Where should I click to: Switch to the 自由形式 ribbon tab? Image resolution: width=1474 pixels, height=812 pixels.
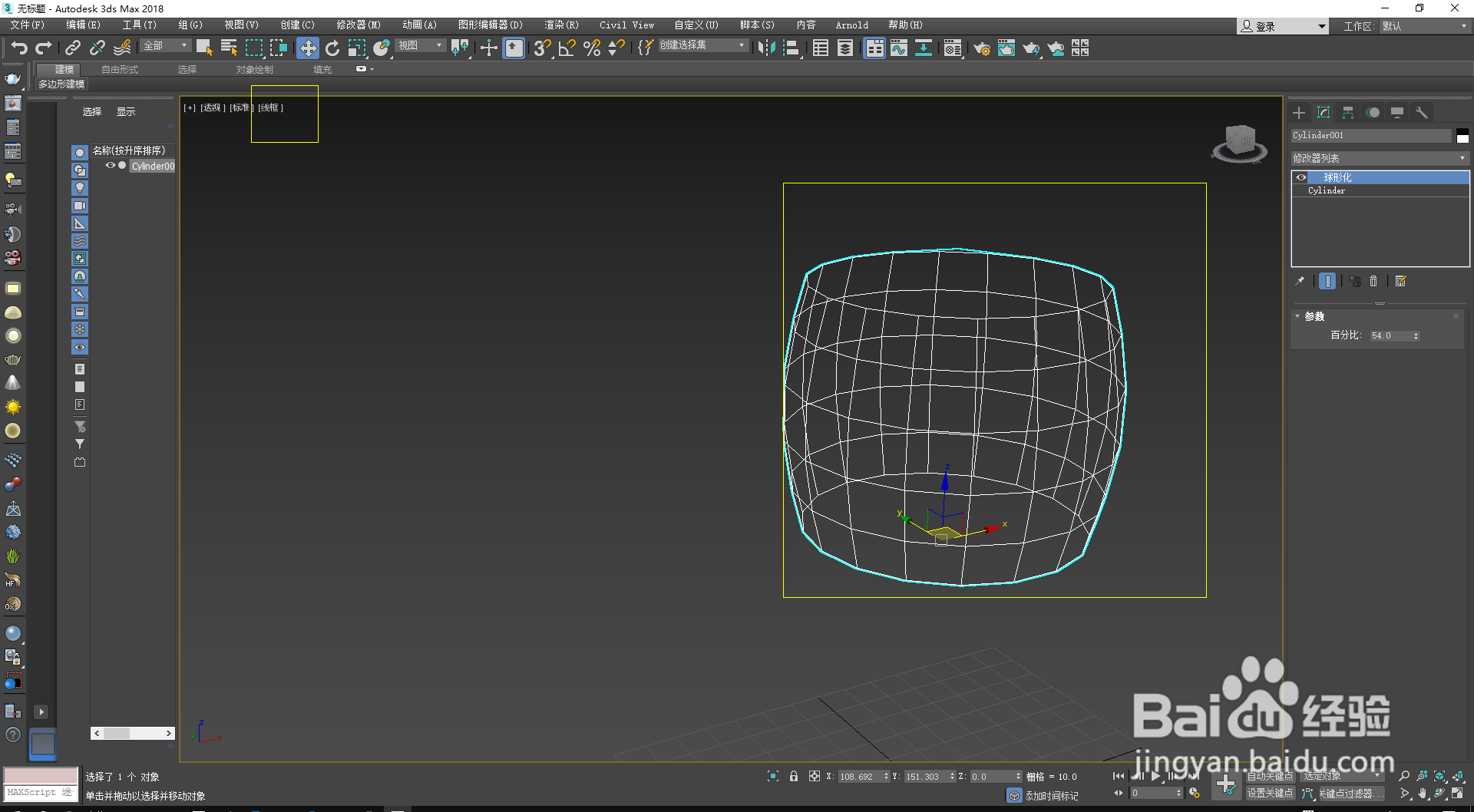click(x=120, y=70)
